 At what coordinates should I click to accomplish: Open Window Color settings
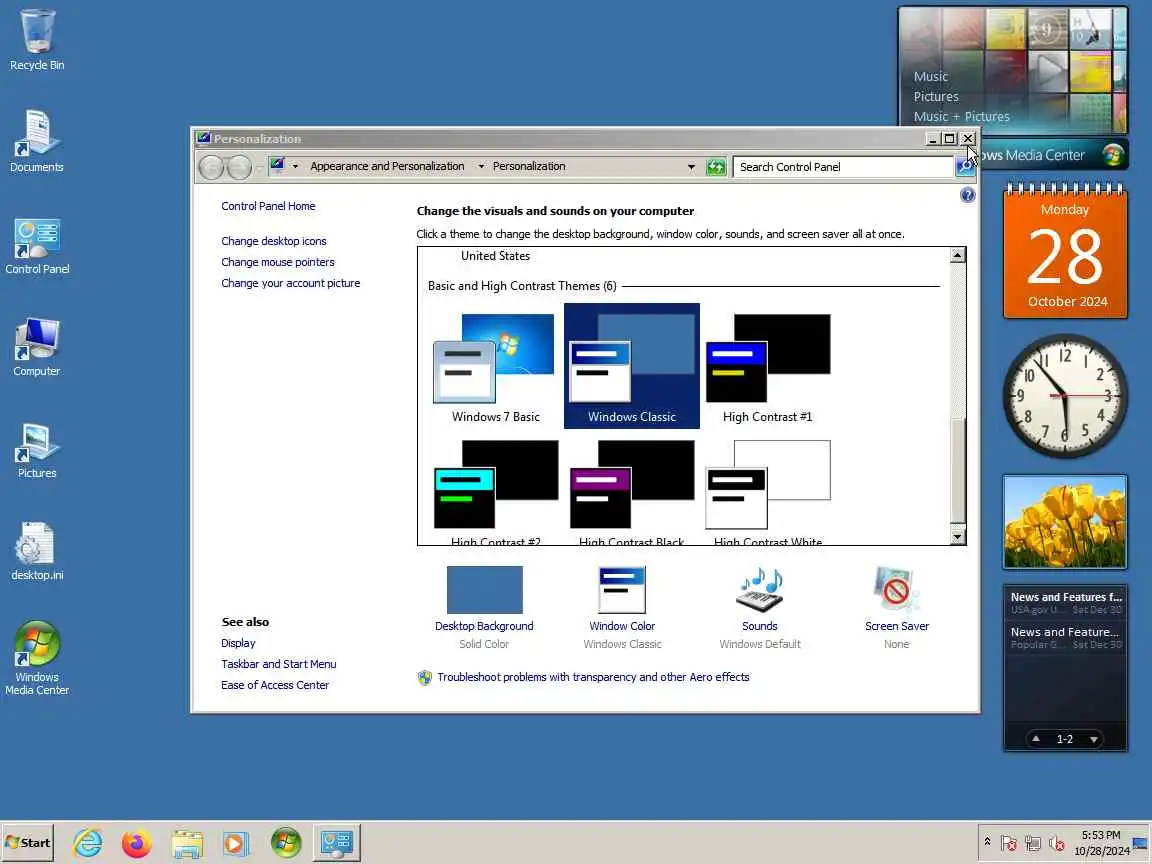(x=622, y=608)
